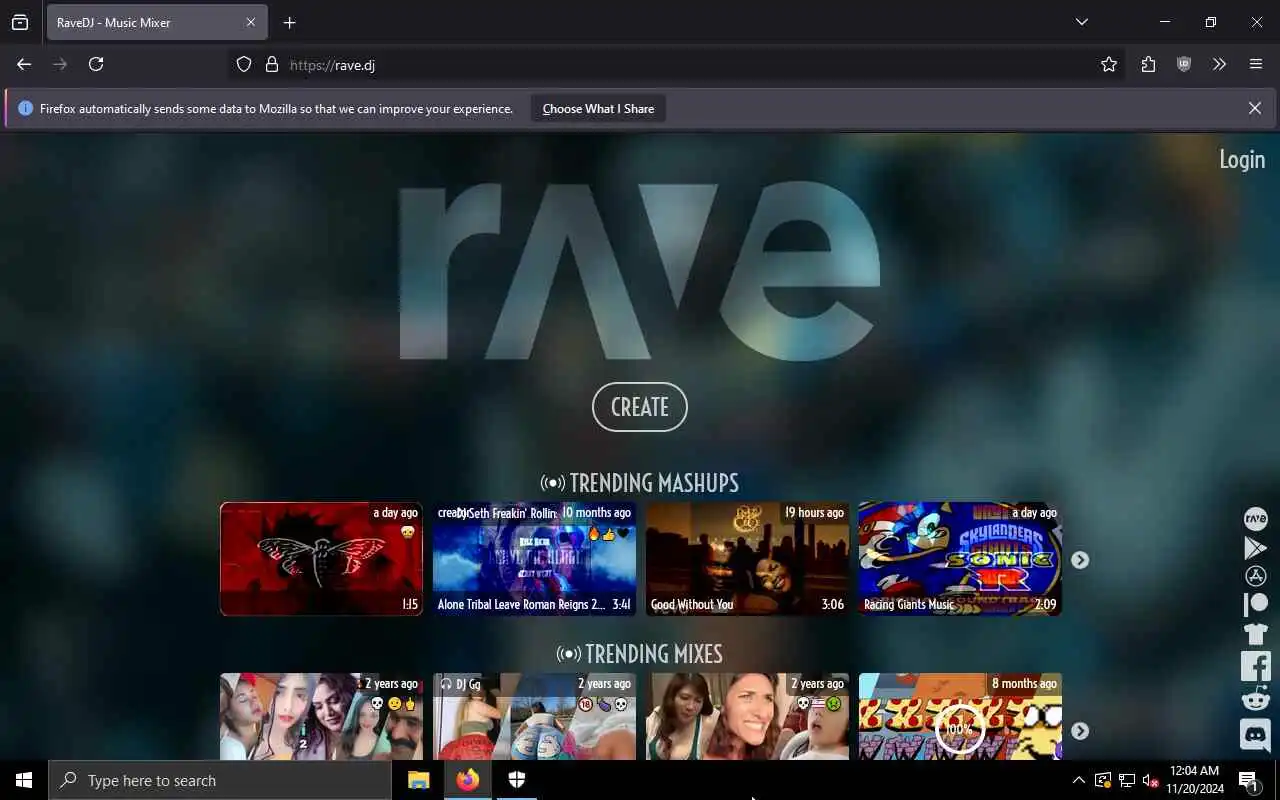Click the information icon in notification bar
The height and width of the screenshot is (800, 1280).
pos(25,108)
